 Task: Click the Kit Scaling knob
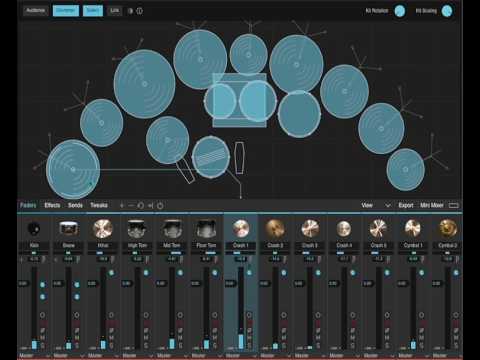click(x=447, y=11)
